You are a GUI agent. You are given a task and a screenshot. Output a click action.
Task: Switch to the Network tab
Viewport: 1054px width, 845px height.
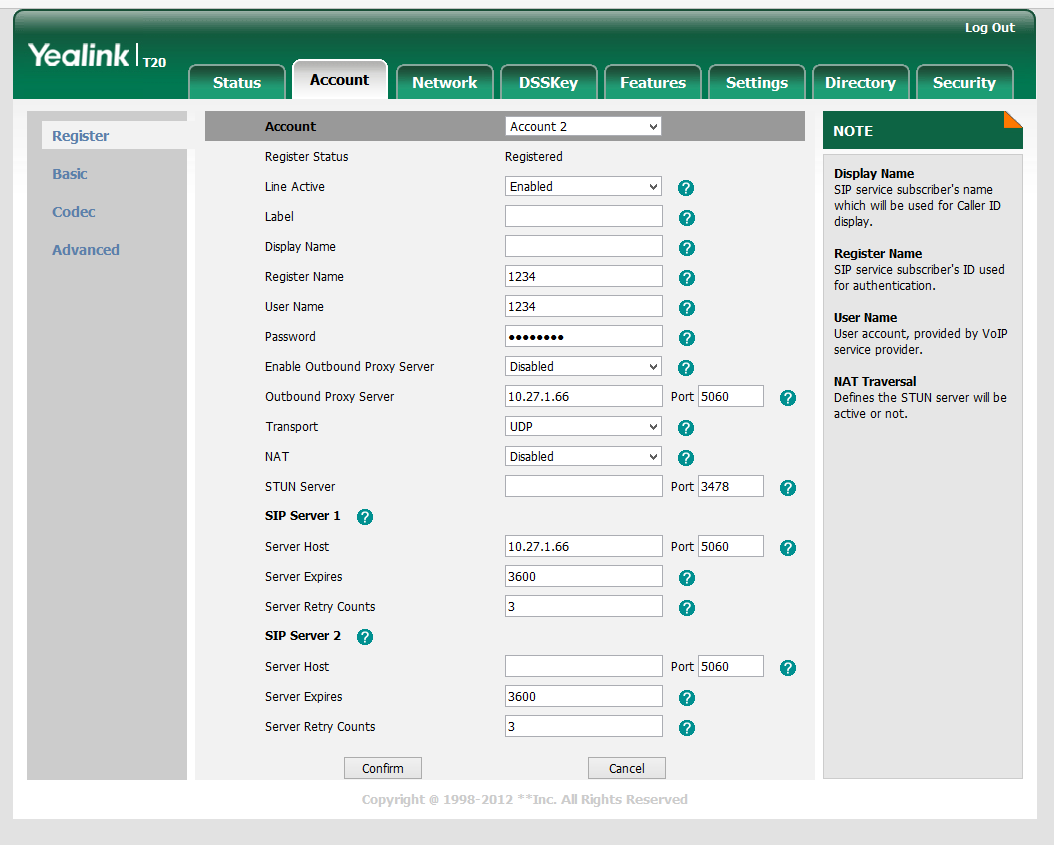tap(444, 83)
